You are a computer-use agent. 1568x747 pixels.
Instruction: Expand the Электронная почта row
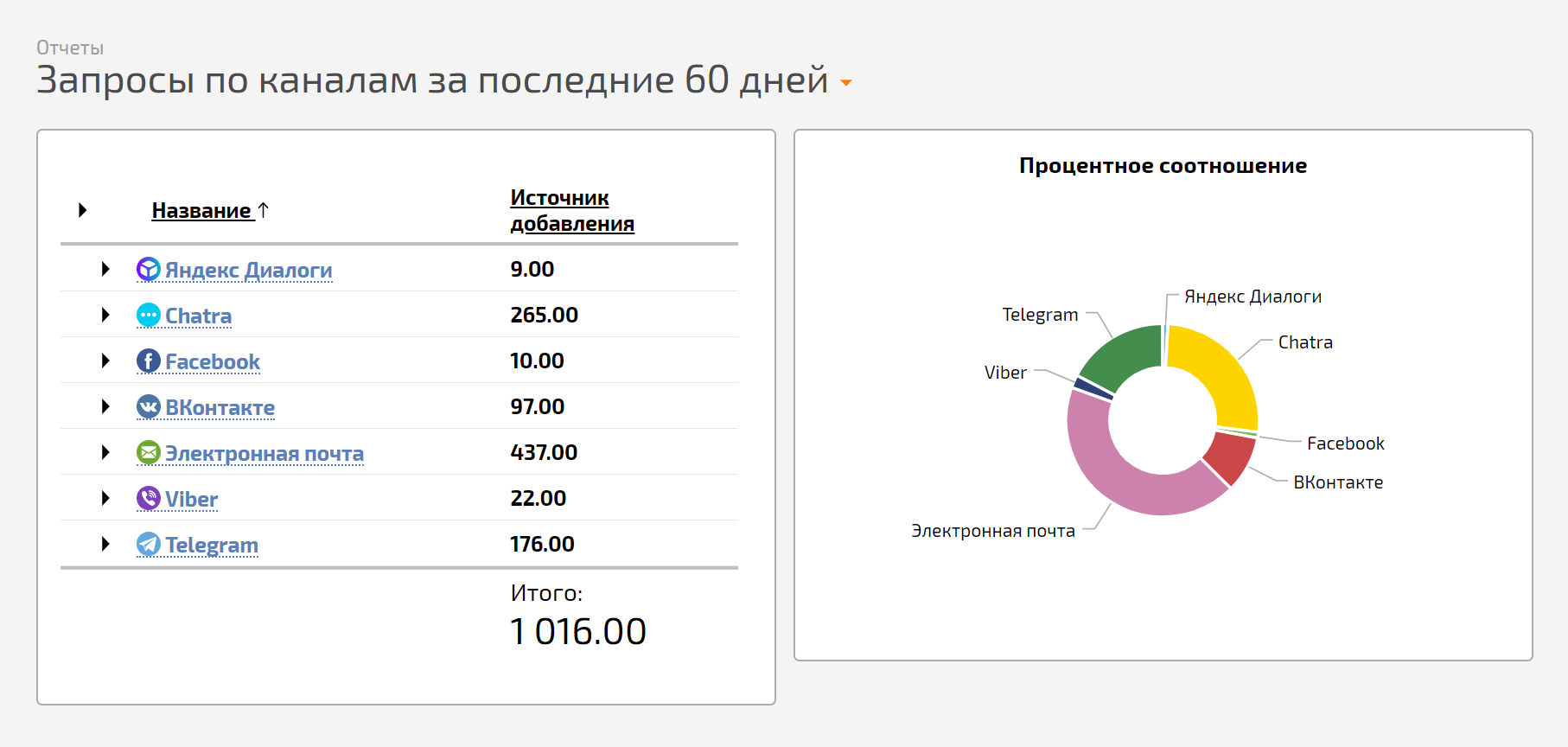click(105, 452)
